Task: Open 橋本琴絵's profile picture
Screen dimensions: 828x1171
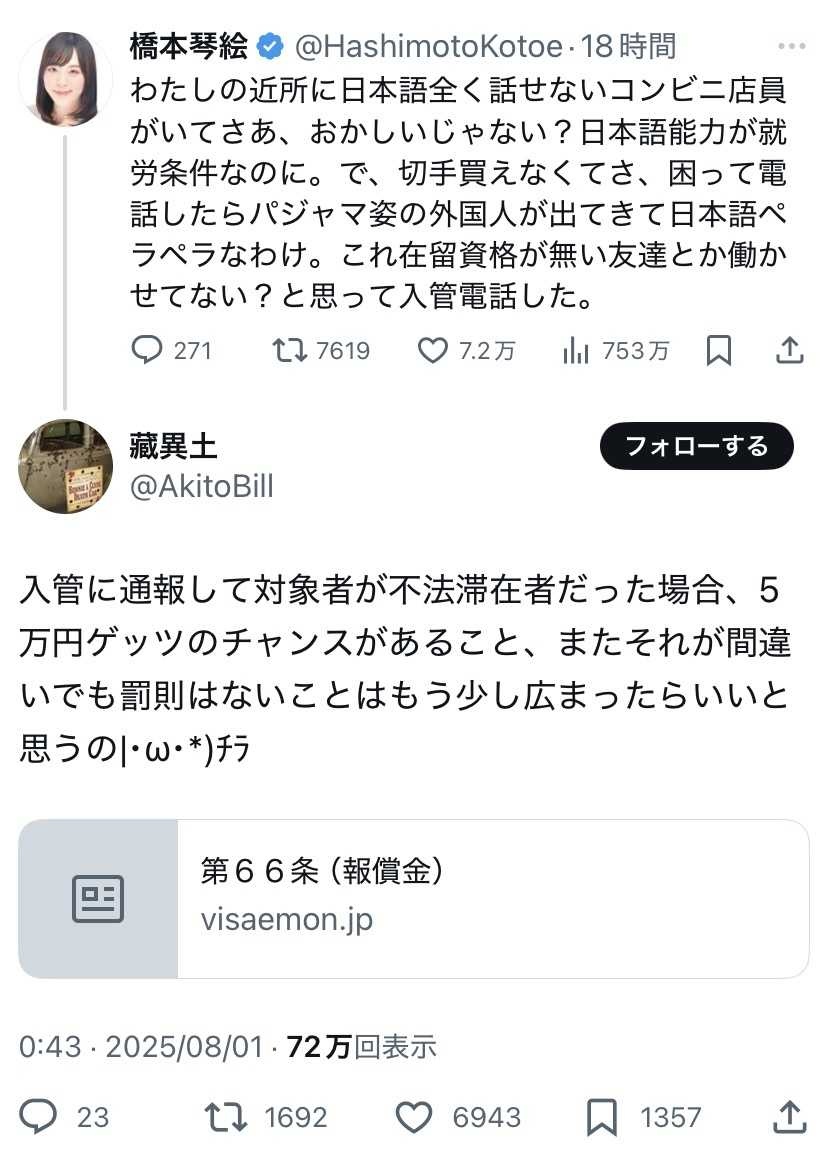Action: 65,78
